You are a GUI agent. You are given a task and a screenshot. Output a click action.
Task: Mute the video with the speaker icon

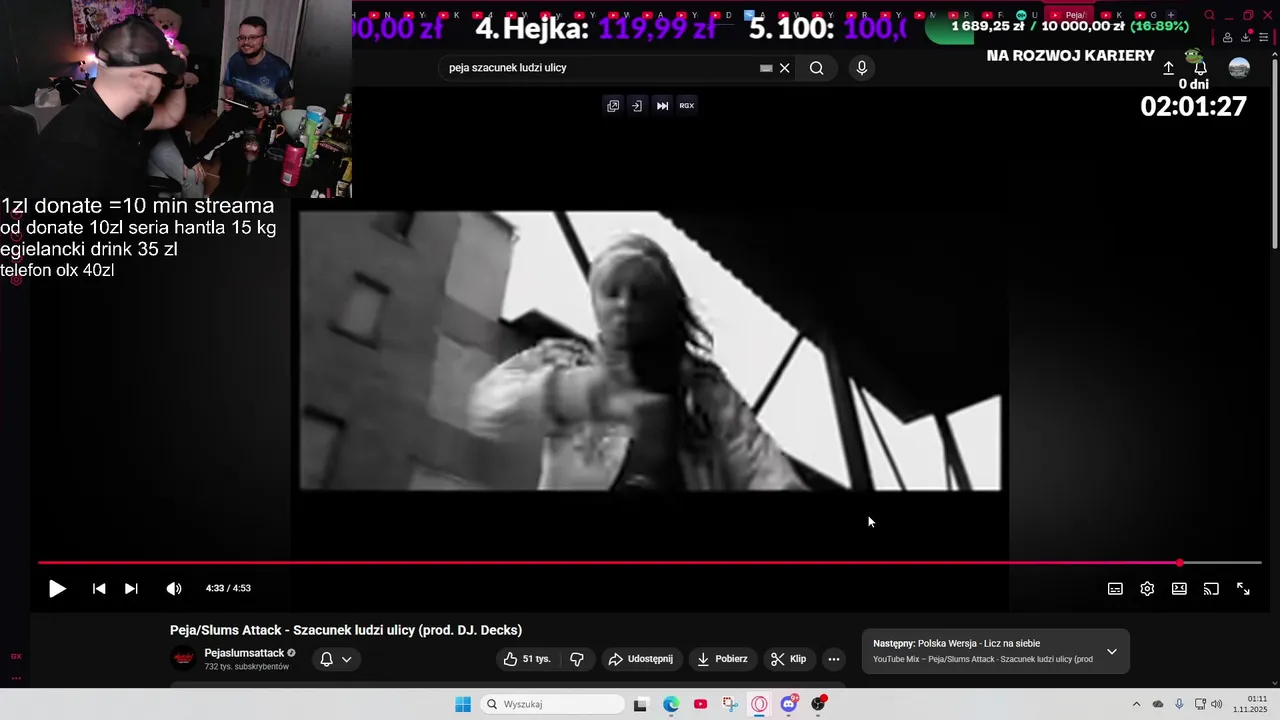click(x=174, y=589)
